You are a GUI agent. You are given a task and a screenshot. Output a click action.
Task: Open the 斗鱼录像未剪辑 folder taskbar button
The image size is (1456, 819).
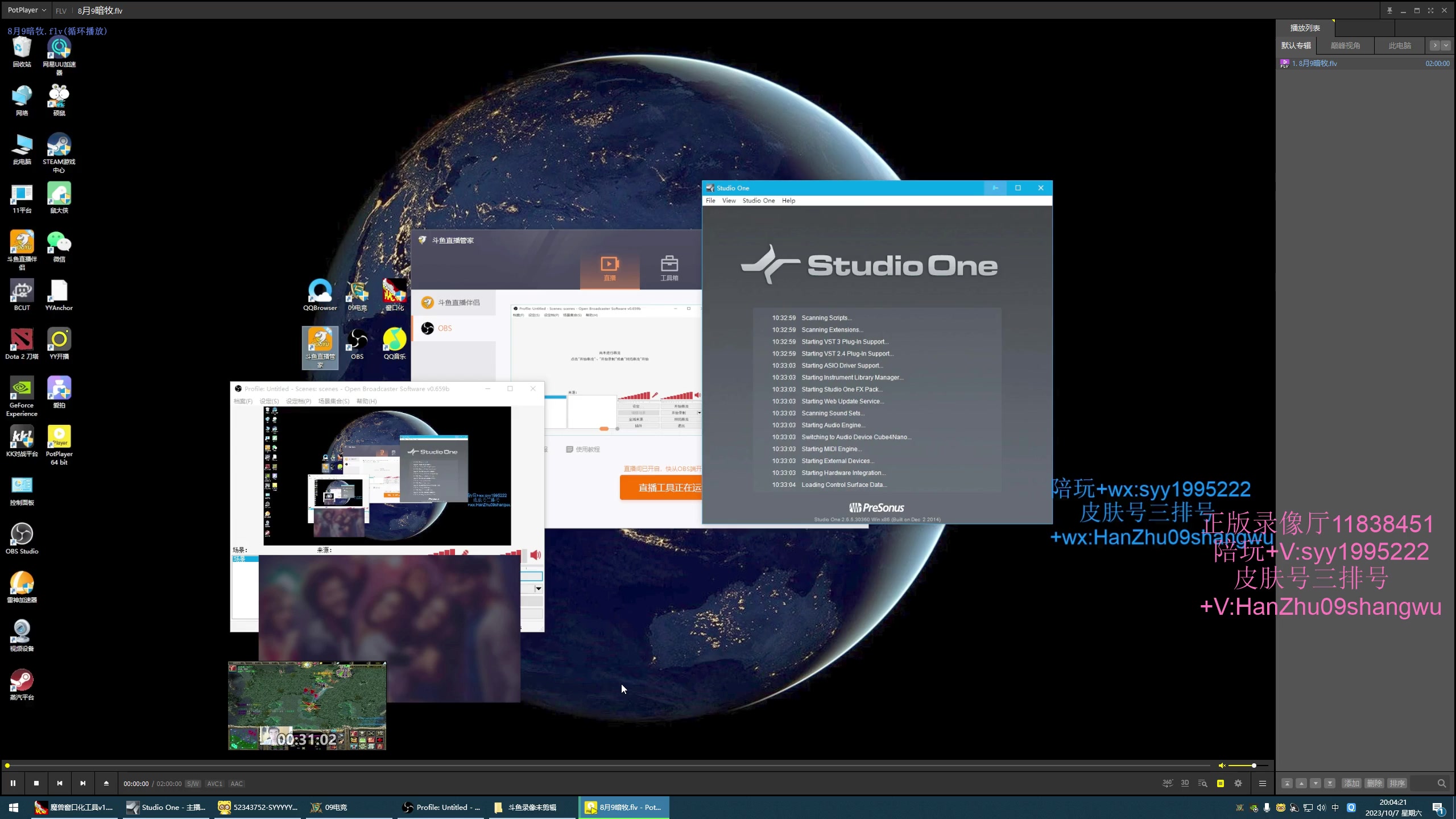532,807
